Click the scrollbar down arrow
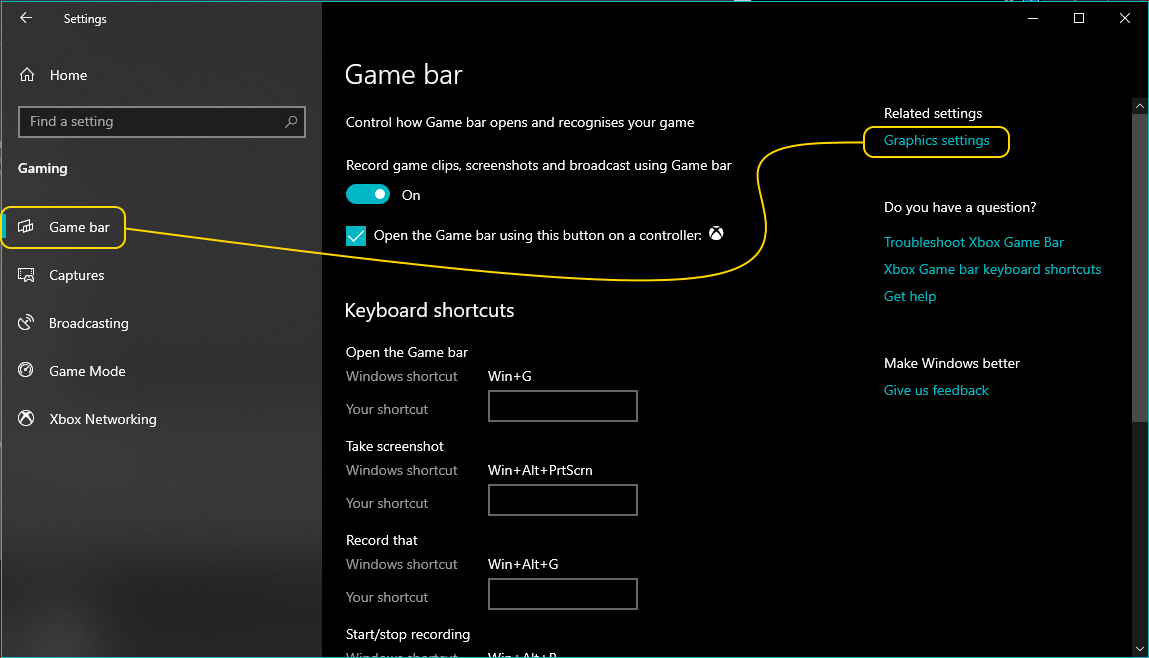 [1139, 648]
